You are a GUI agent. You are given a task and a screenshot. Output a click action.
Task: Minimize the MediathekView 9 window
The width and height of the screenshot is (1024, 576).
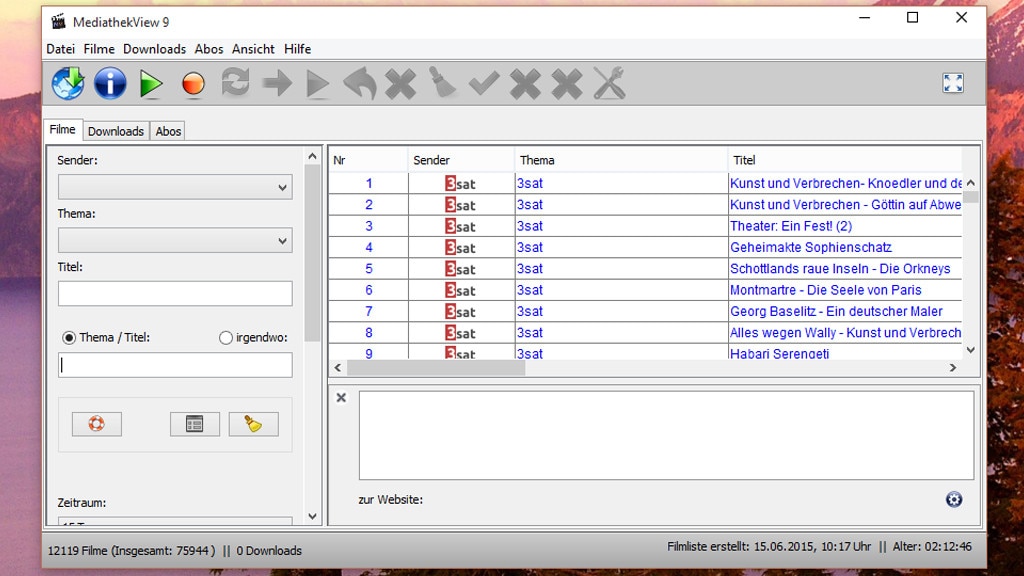865,18
